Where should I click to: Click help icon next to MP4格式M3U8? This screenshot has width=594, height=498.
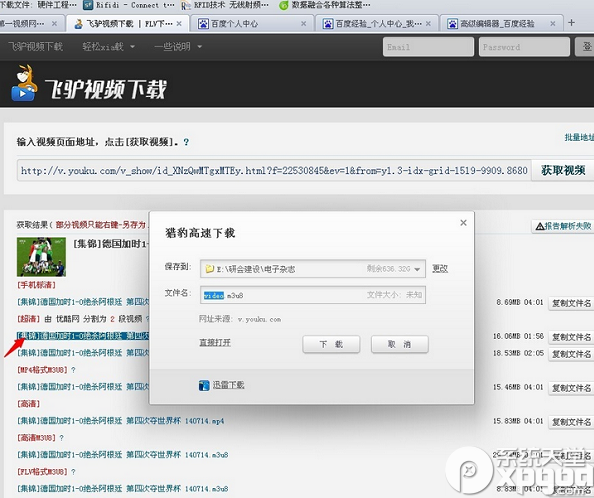click(73, 370)
